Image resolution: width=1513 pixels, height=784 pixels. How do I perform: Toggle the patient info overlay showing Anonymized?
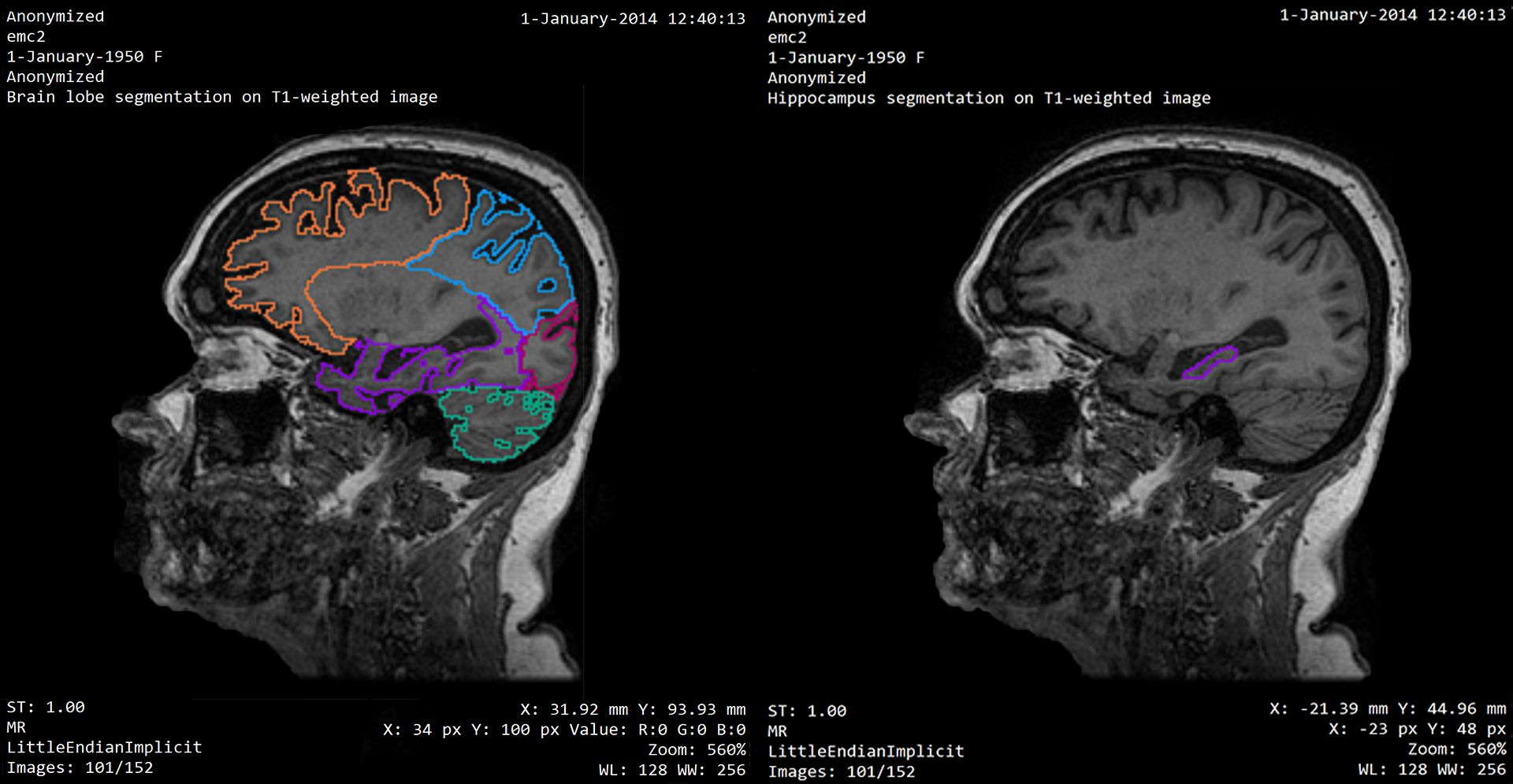click(x=55, y=16)
